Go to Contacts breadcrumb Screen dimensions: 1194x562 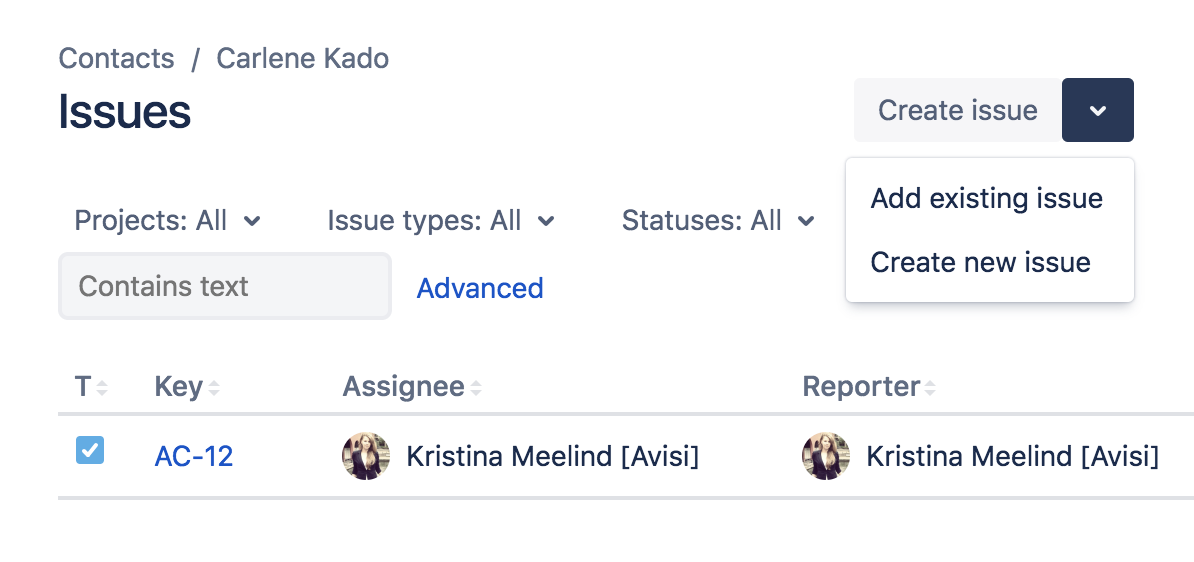tap(117, 59)
